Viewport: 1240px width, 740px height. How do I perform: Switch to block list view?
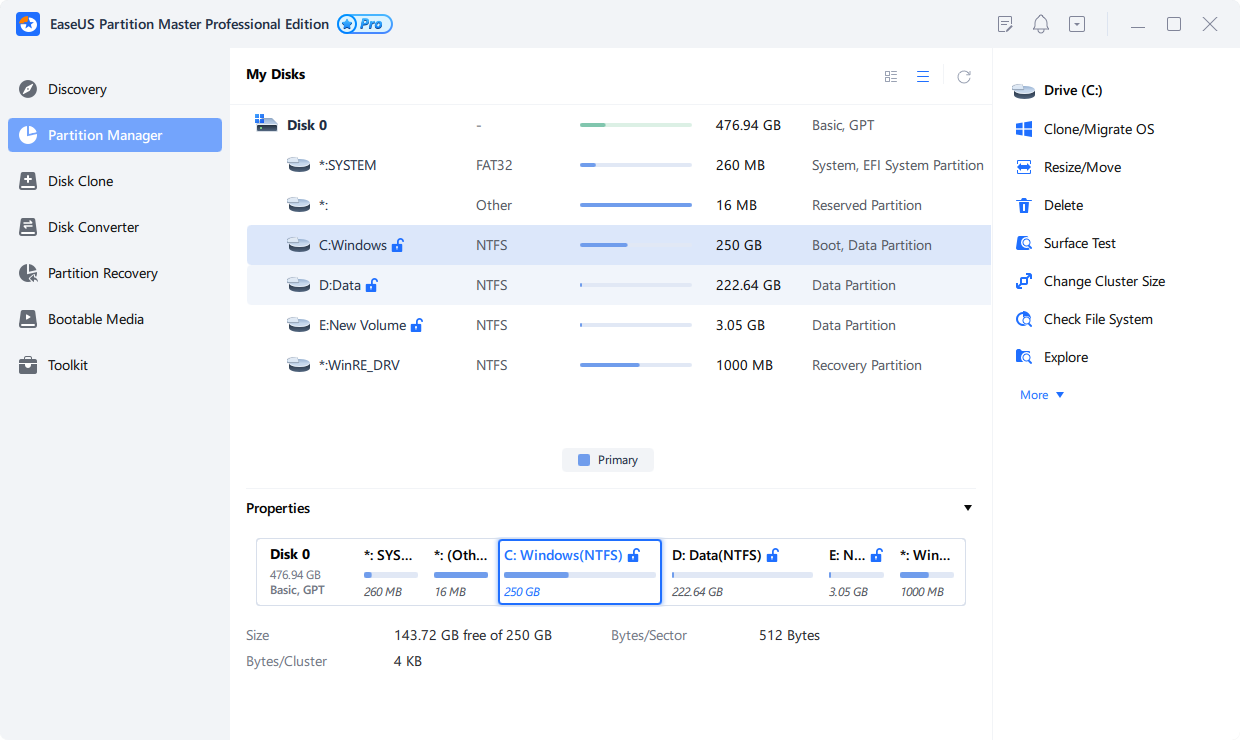pos(891,75)
